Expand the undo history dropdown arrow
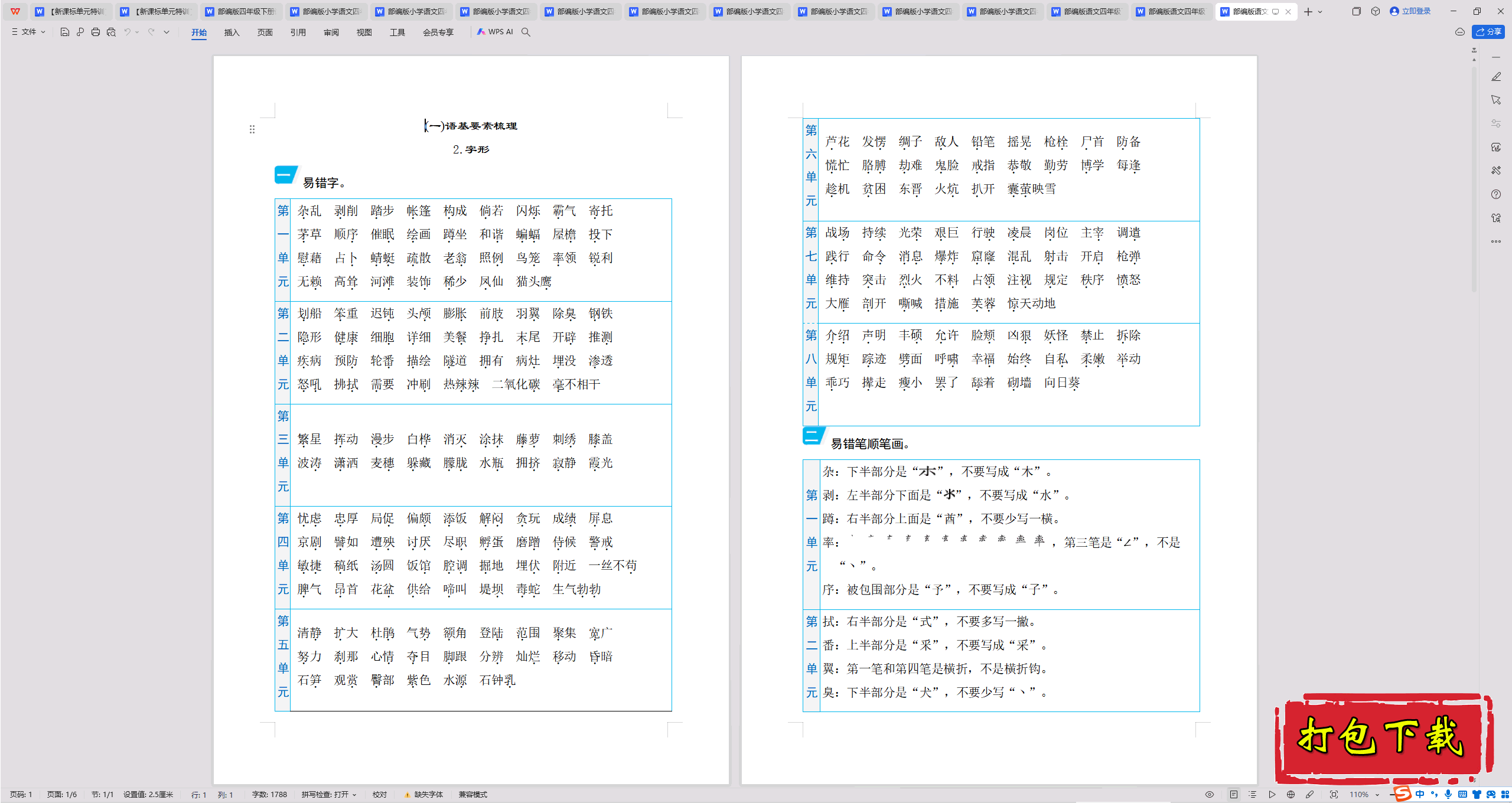This screenshot has width=1512, height=803. point(137,32)
